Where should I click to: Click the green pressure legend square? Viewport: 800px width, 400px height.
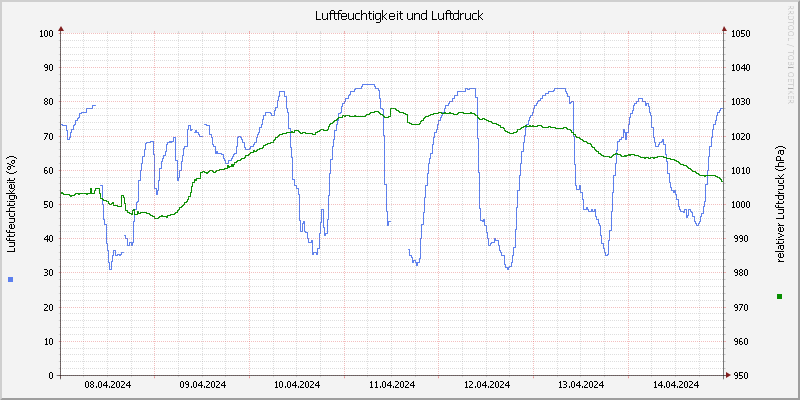(x=779, y=296)
